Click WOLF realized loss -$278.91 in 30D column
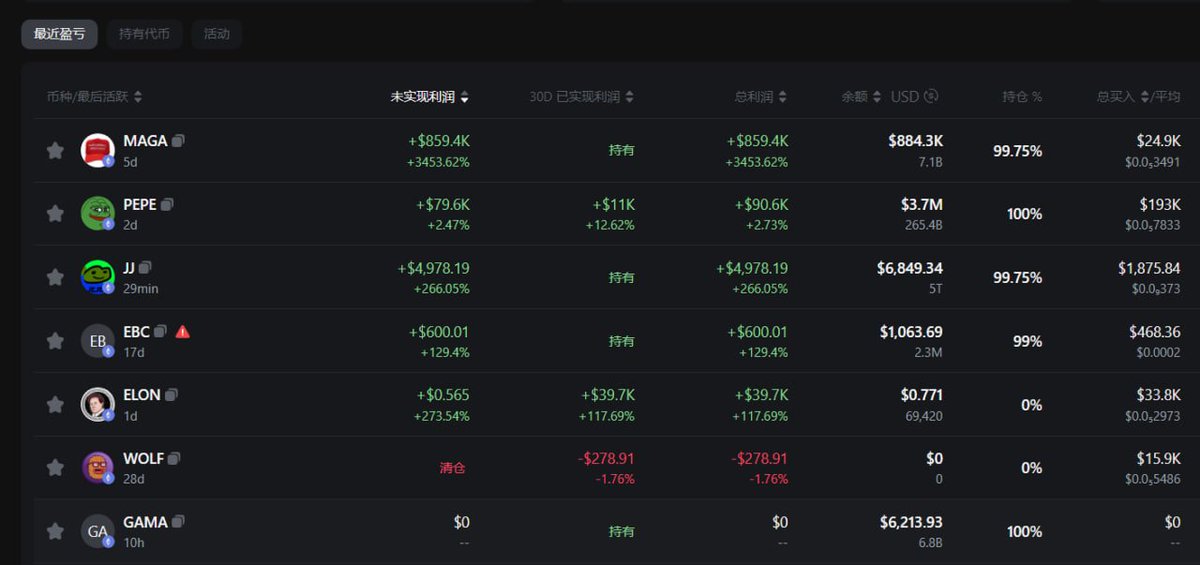Image resolution: width=1200 pixels, height=565 pixels. (606, 458)
